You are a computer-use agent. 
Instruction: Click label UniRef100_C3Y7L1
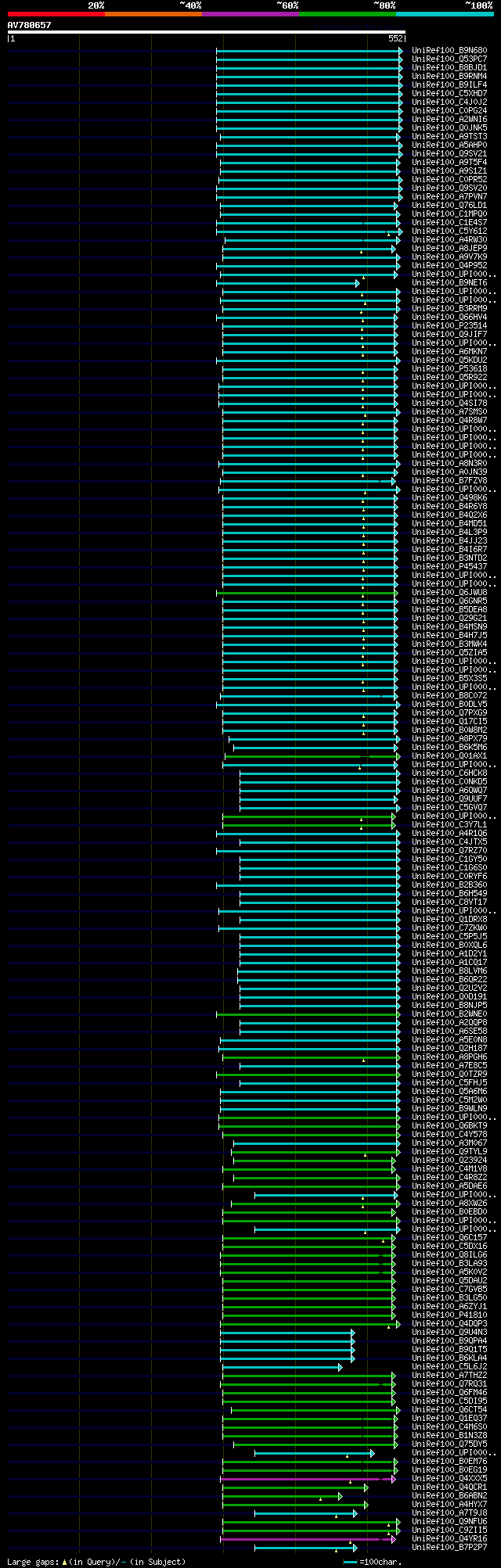(449, 824)
